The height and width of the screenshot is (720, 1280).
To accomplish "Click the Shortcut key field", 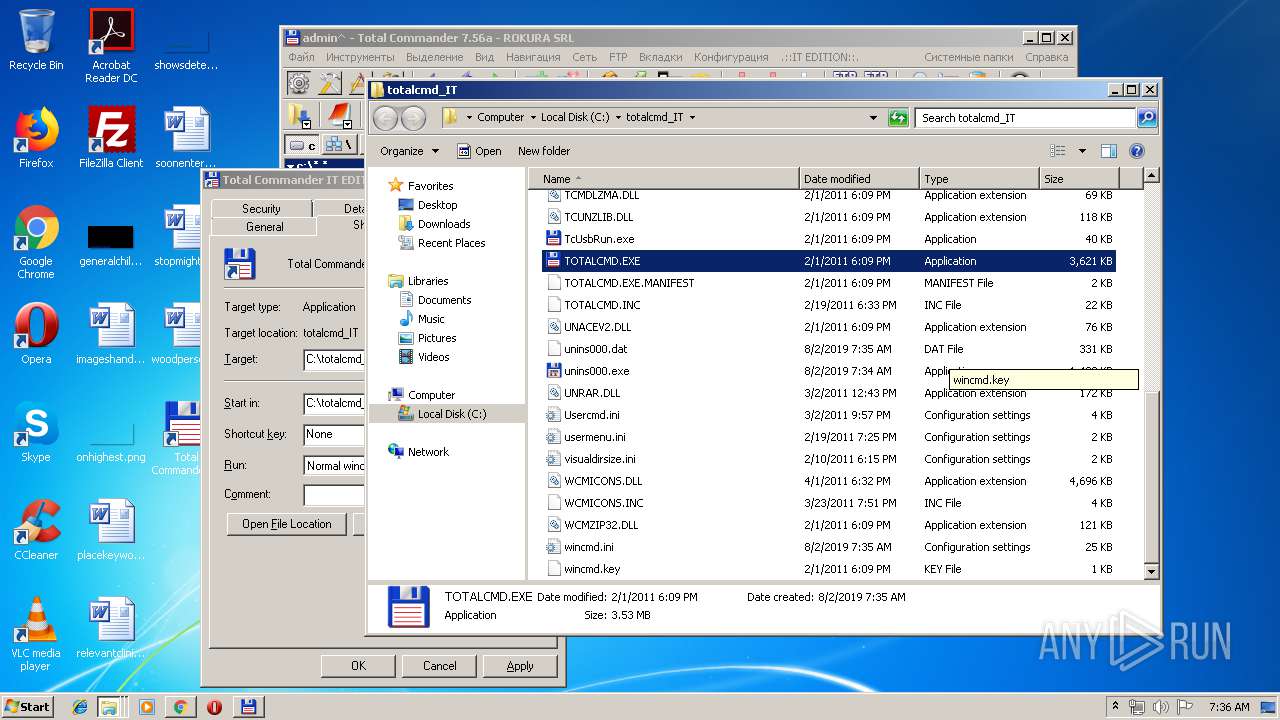I will (x=334, y=434).
